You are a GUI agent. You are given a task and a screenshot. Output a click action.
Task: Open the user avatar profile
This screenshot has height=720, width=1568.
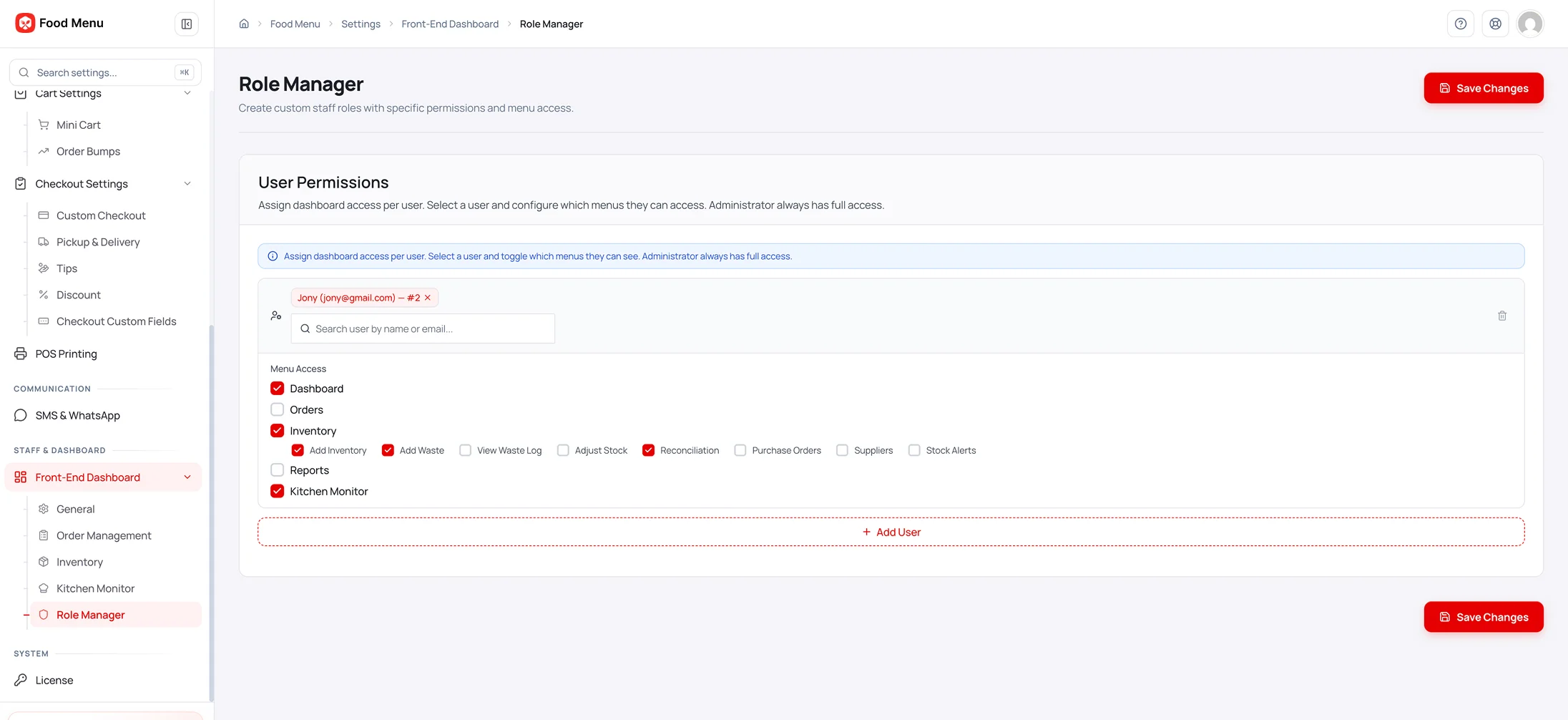[x=1530, y=24]
